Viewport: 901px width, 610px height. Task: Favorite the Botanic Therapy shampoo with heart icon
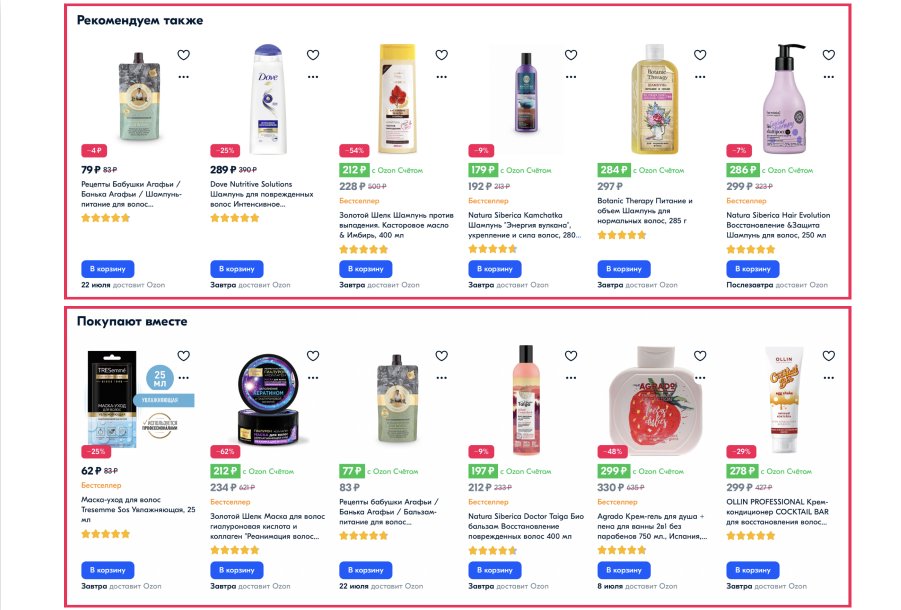[x=700, y=55]
